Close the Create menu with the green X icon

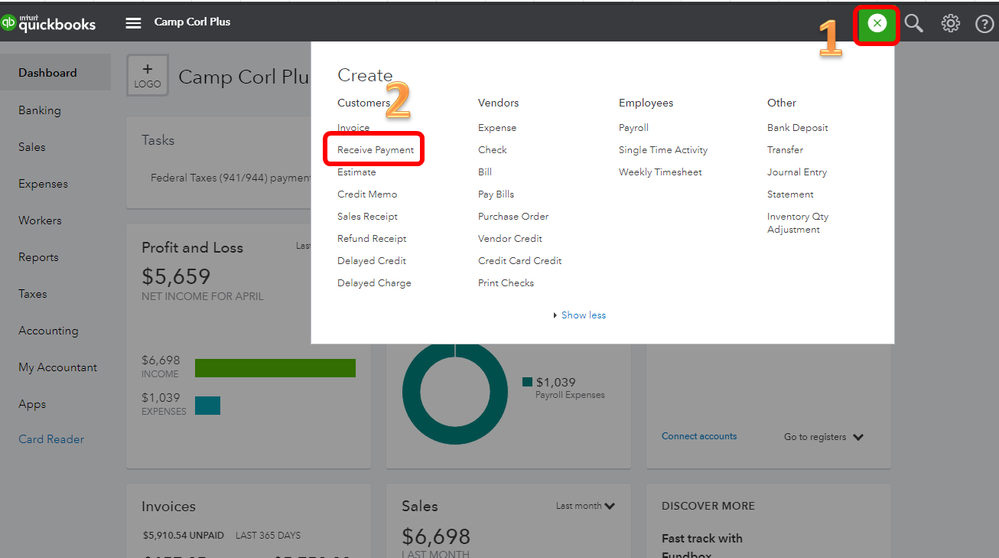[x=877, y=23]
